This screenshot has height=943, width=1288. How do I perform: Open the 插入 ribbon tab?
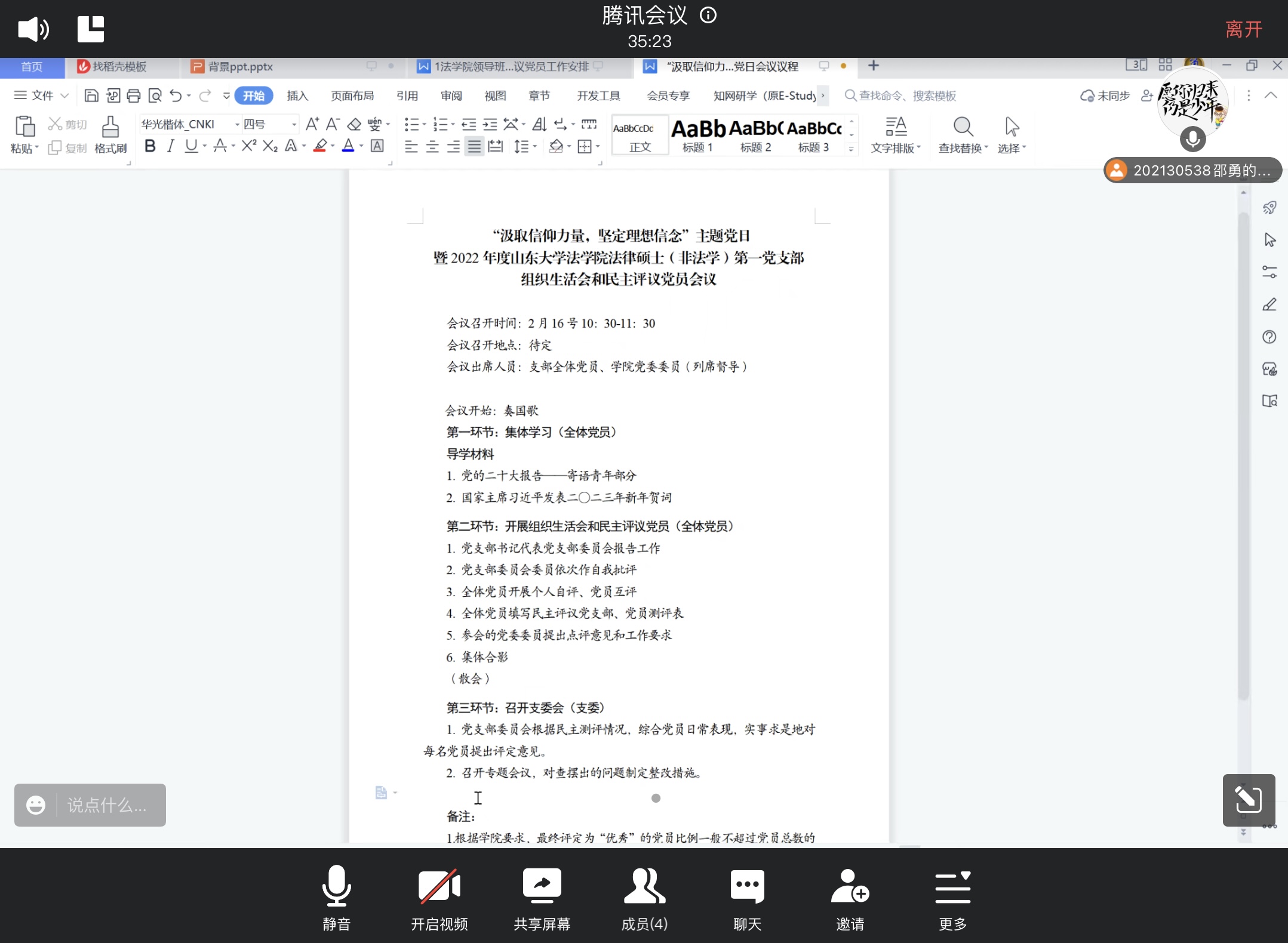coord(297,95)
